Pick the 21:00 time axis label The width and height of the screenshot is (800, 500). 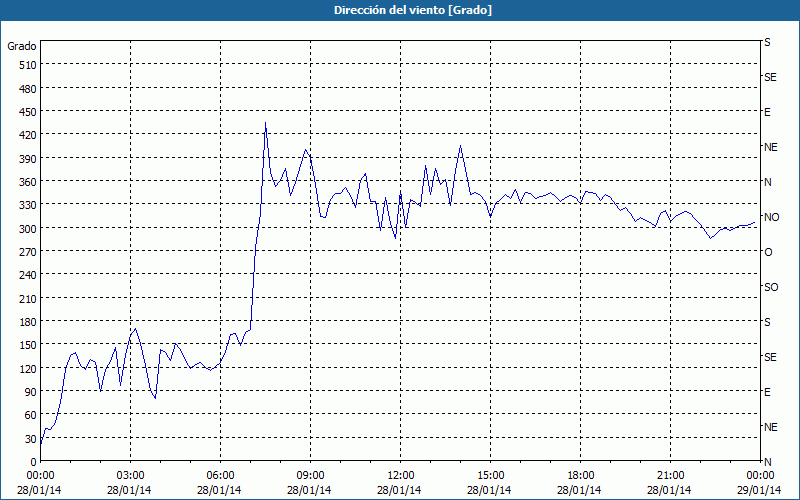pyautogui.click(x=670, y=476)
